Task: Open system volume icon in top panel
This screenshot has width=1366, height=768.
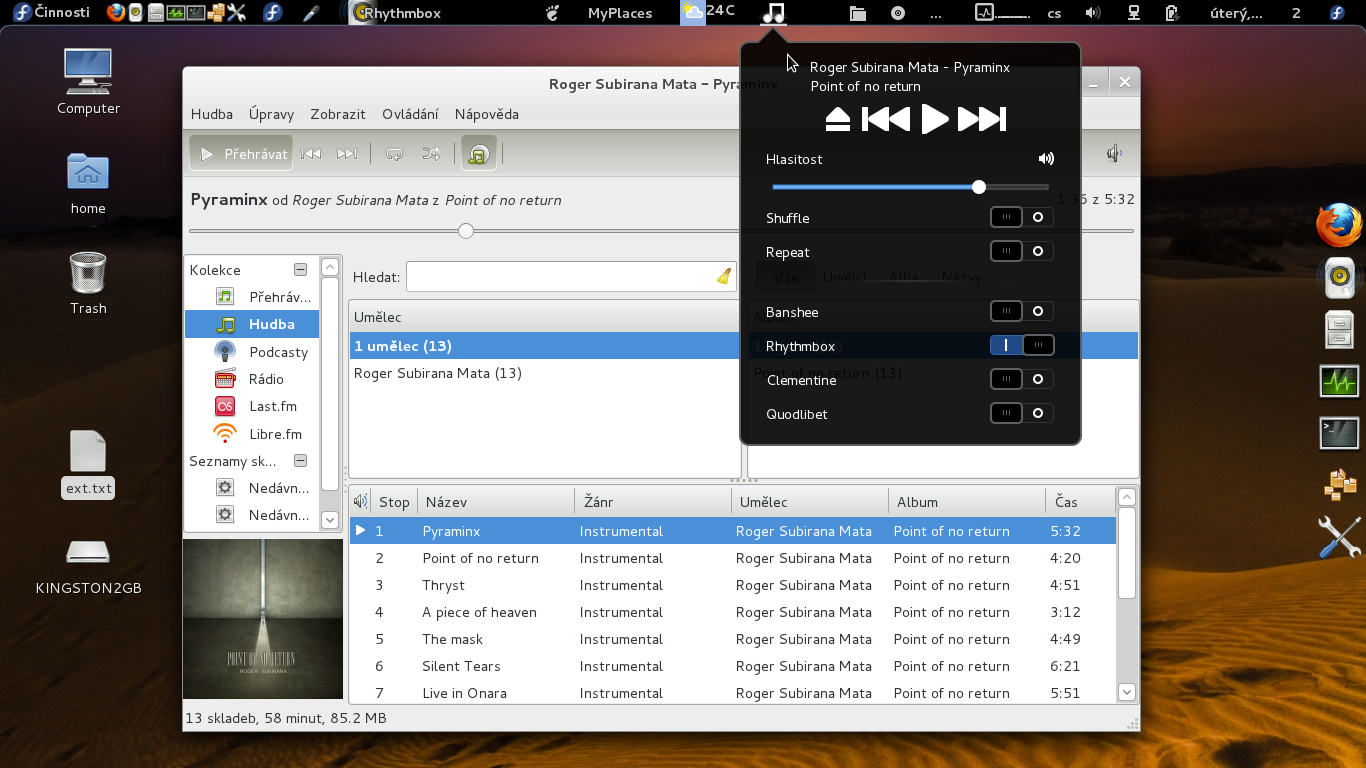Action: tap(1093, 13)
